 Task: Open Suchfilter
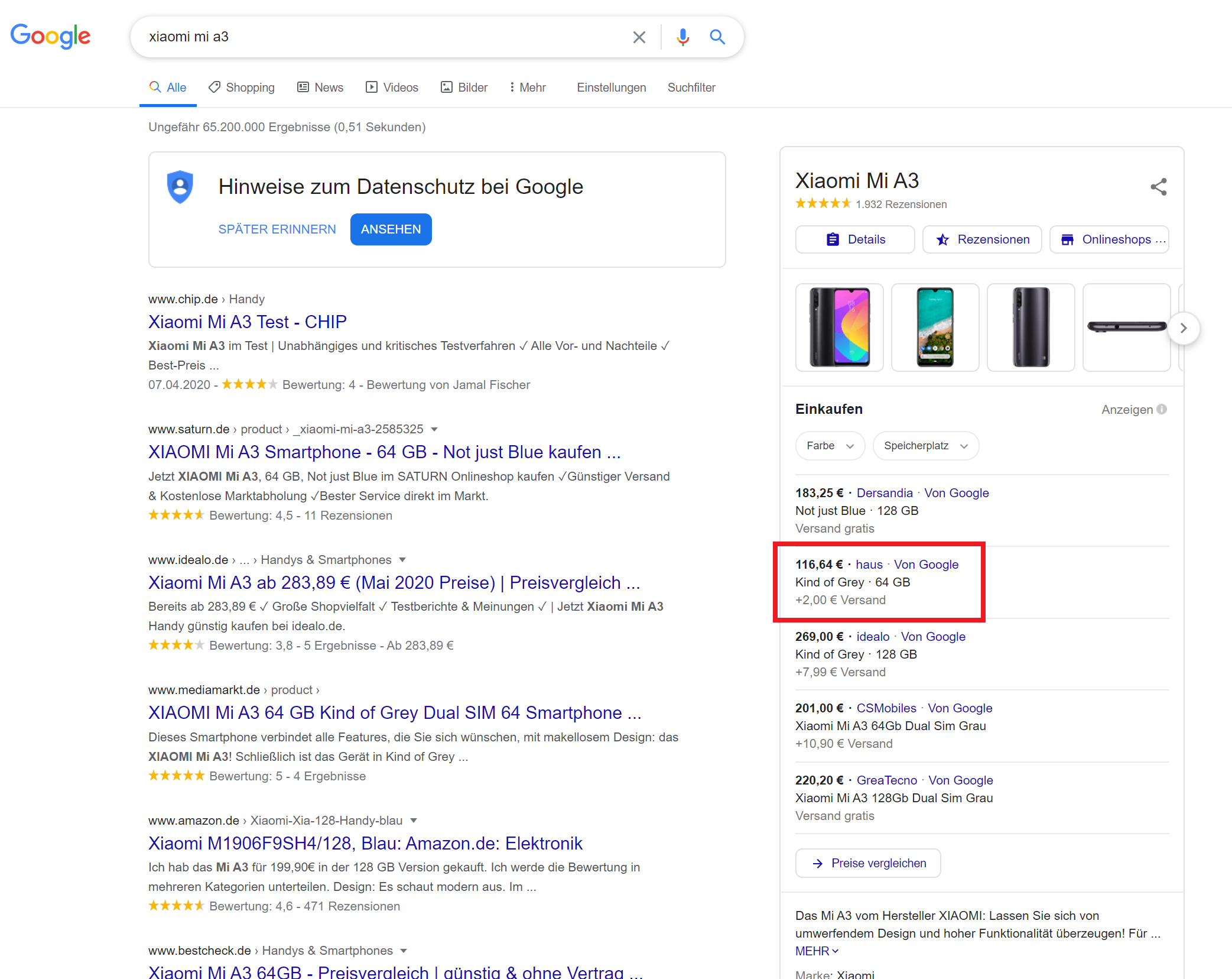691,87
